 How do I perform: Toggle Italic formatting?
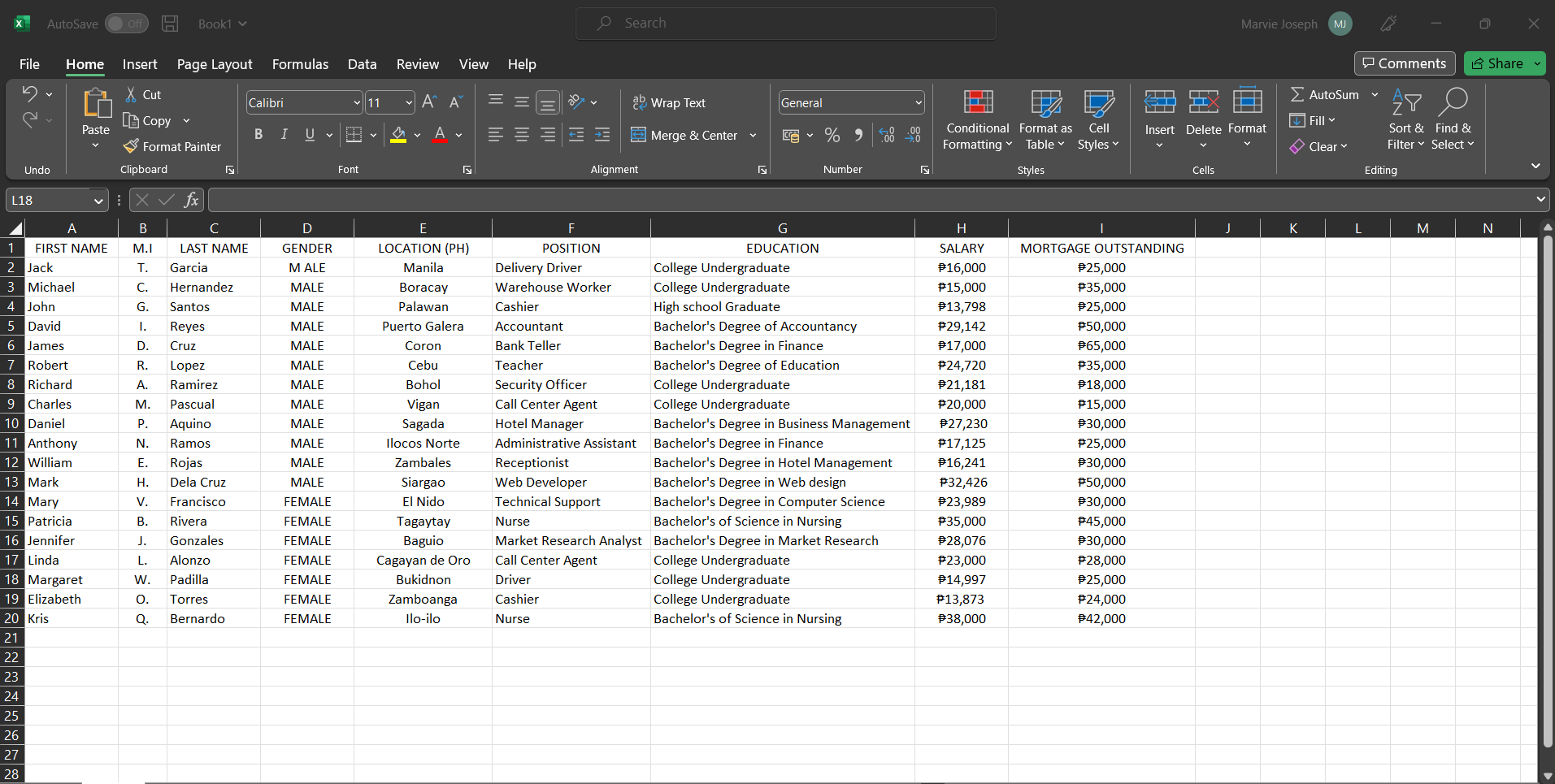pos(285,135)
